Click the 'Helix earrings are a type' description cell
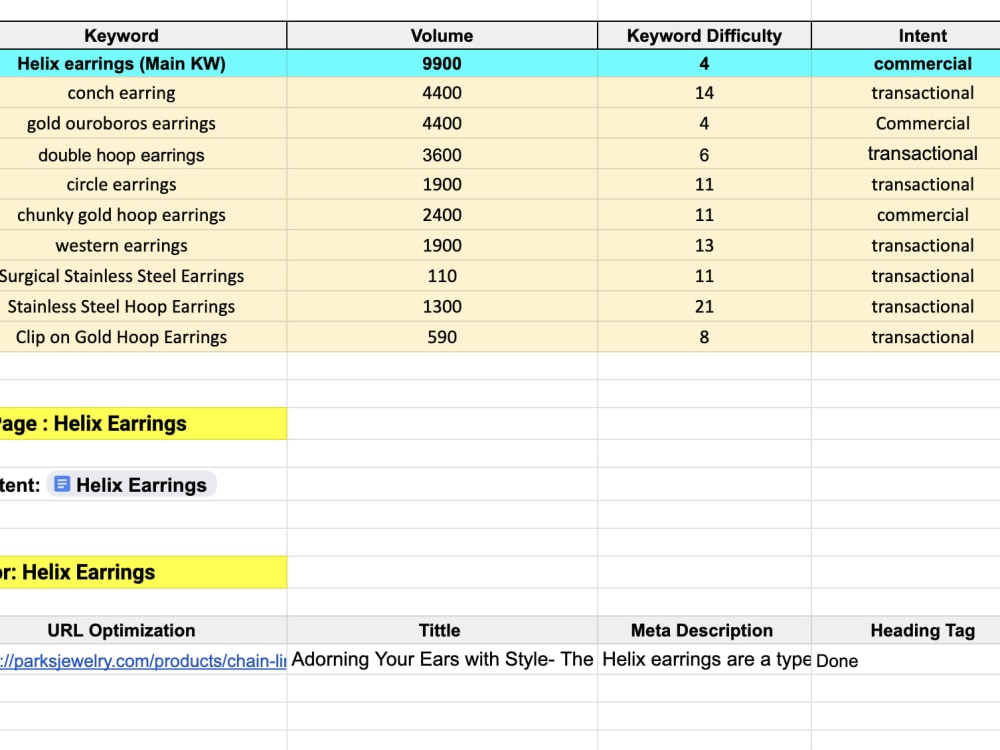 click(704, 659)
